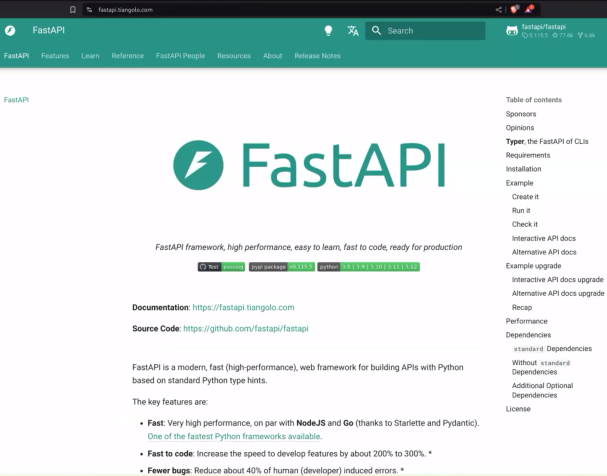Click the FastAPI site title in header

48,30
